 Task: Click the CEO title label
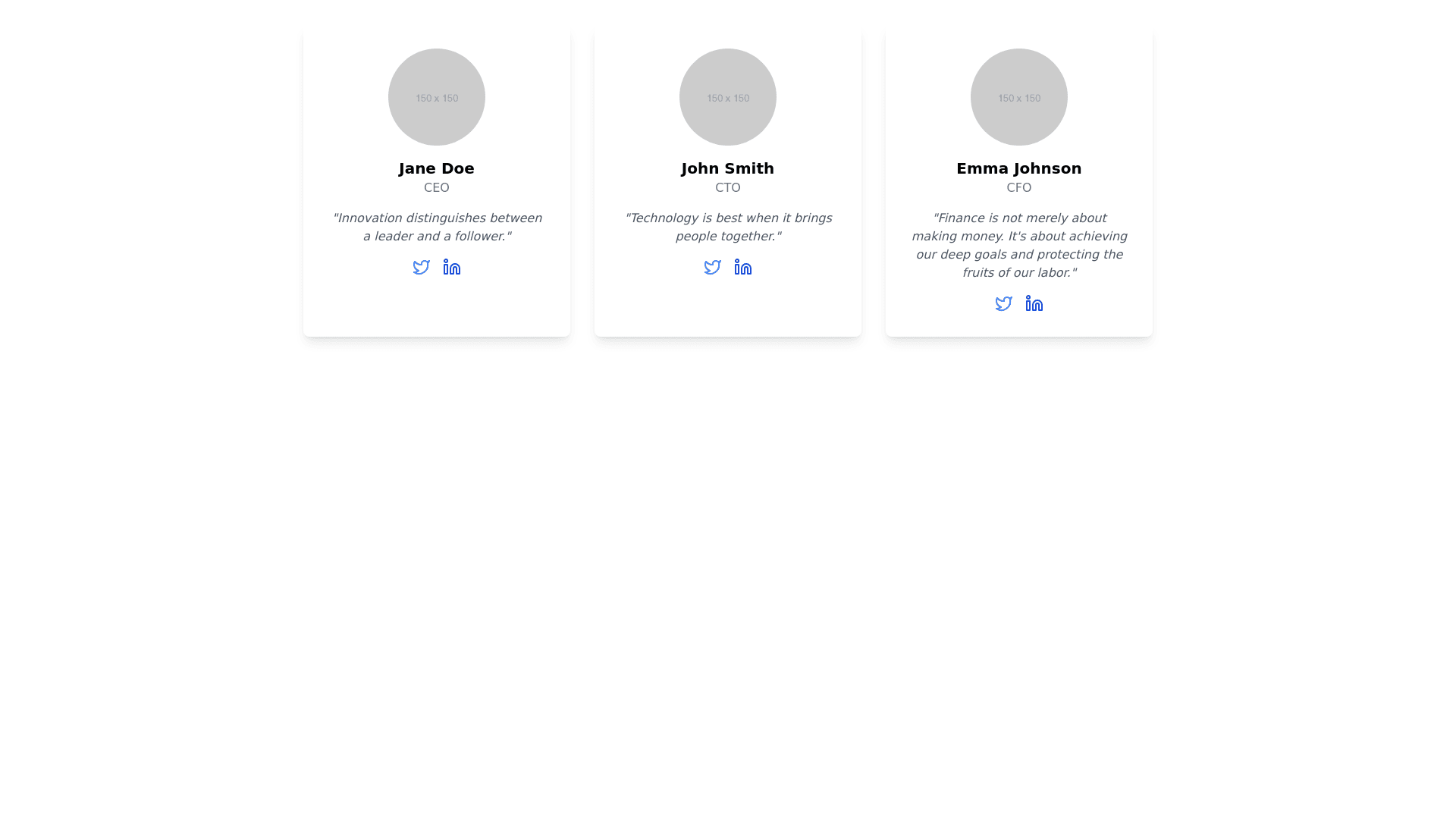(x=437, y=187)
